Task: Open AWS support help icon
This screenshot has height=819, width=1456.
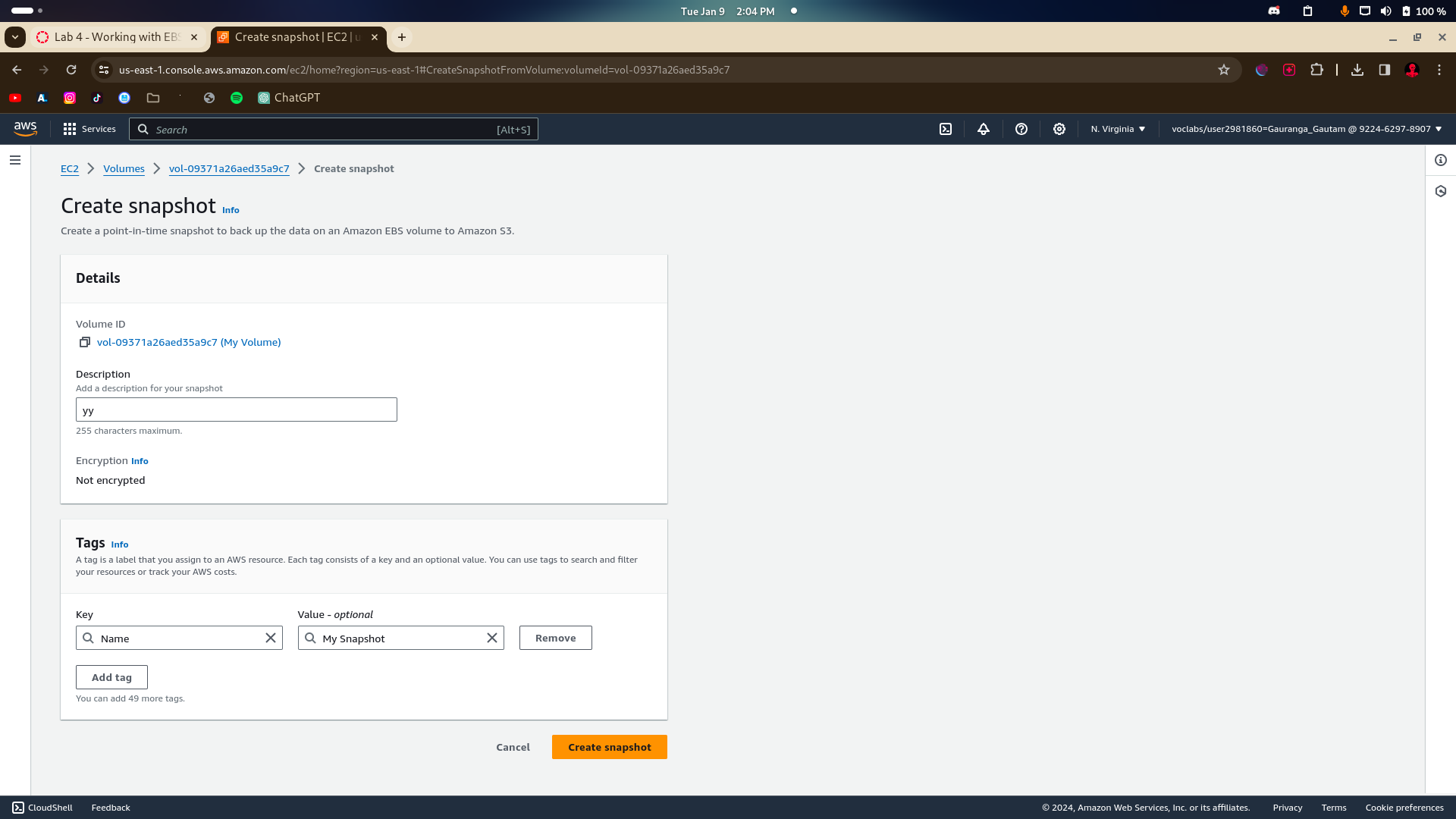Action: pos(1021,129)
